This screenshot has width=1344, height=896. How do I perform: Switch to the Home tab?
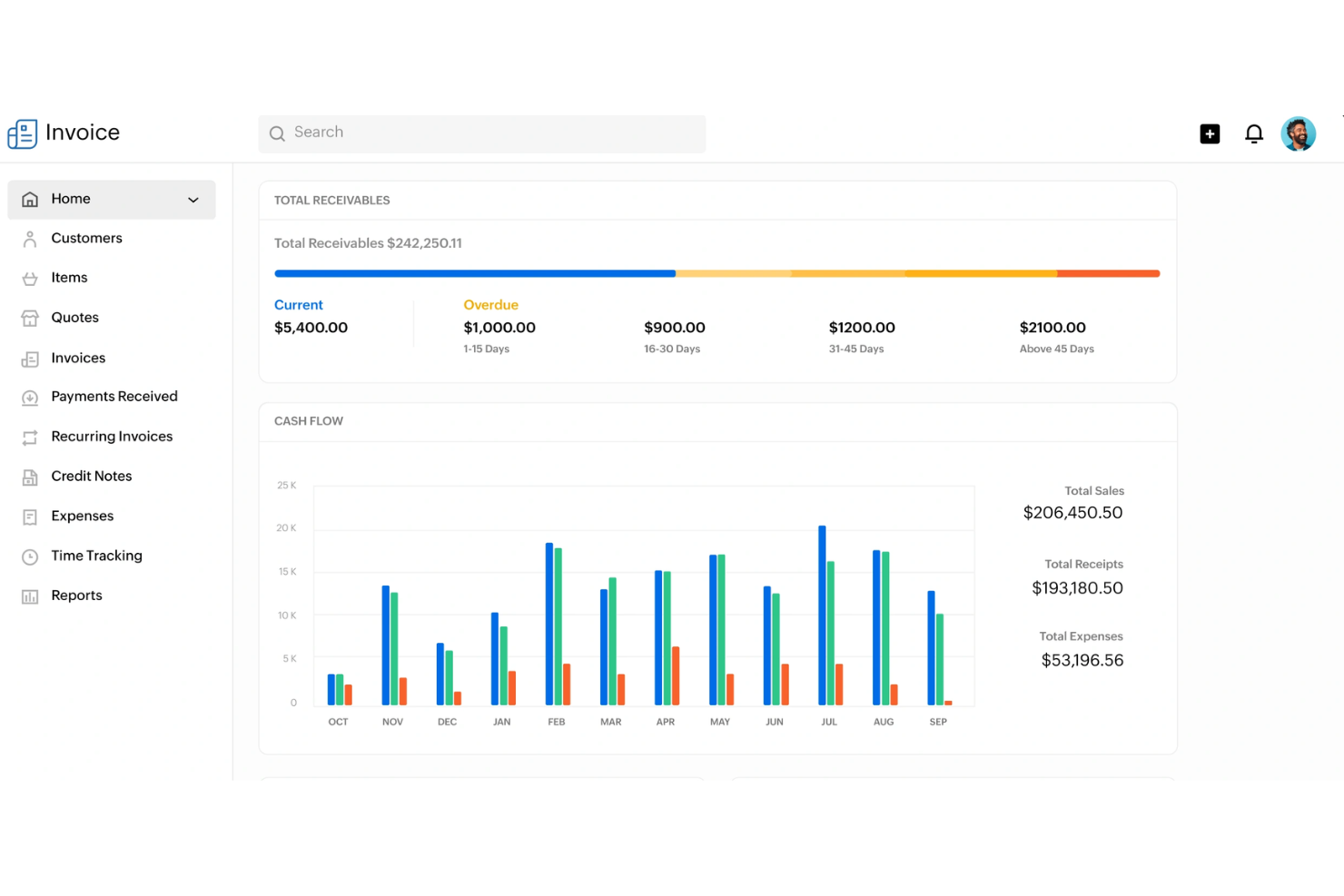[x=71, y=199]
